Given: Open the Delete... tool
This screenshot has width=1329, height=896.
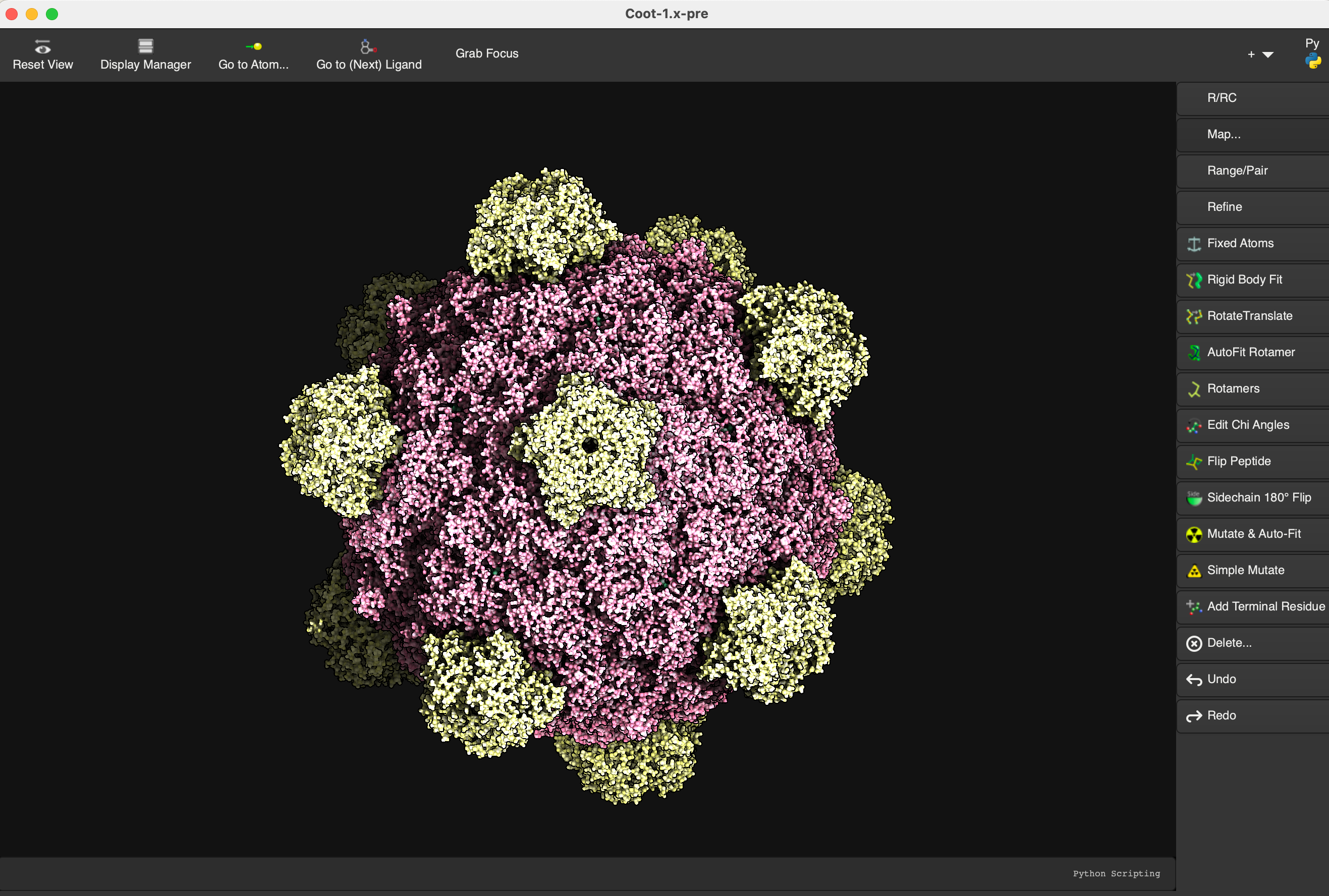Looking at the screenshot, I should click(x=1229, y=643).
